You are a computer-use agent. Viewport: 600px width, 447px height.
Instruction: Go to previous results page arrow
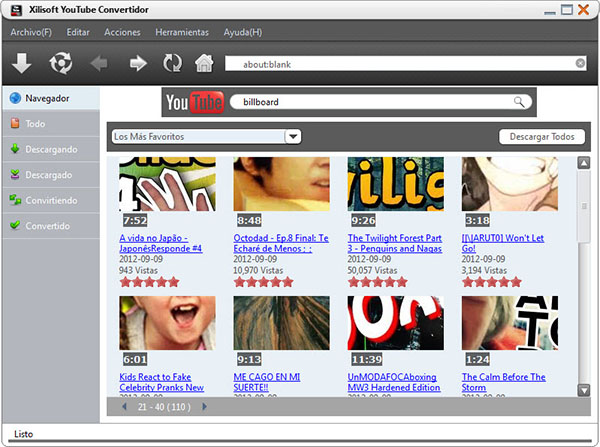pos(124,406)
